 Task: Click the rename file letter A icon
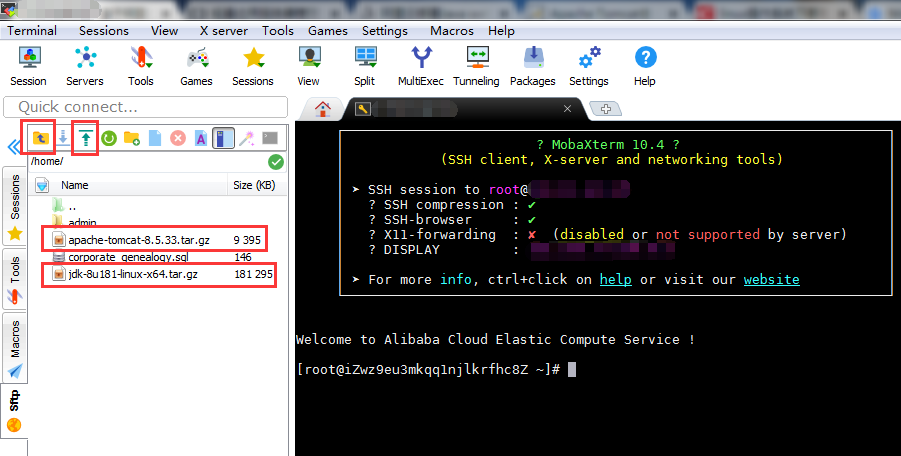point(201,138)
